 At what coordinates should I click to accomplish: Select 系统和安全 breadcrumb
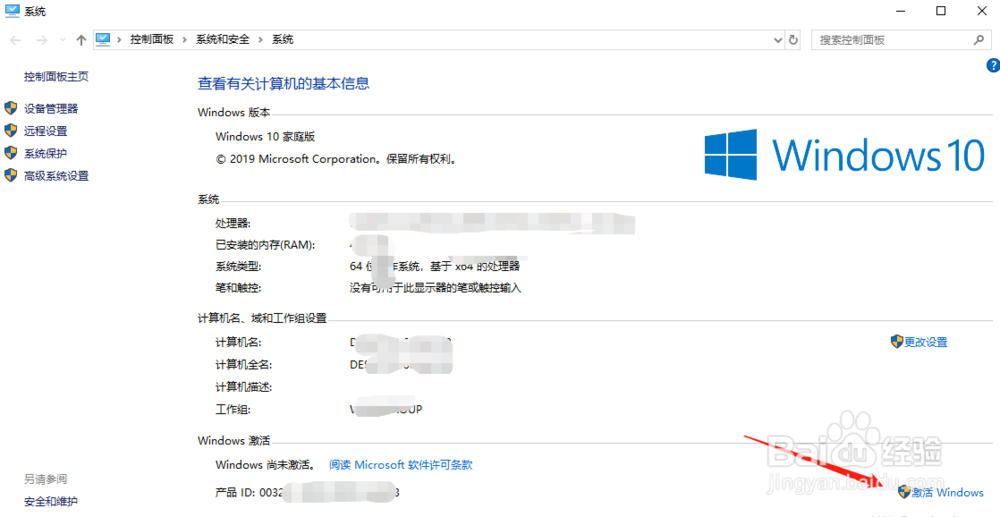pyautogui.click(x=223, y=40)
